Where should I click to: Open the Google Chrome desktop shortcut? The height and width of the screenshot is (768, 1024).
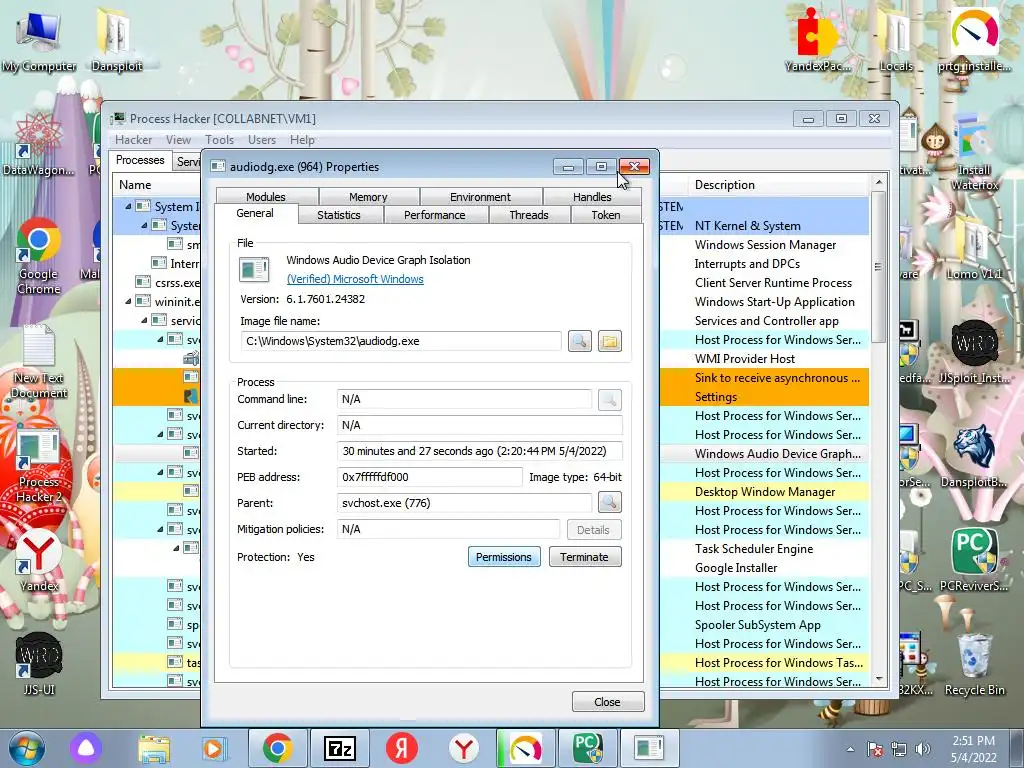pyautogui.click(x=39, y=257)
